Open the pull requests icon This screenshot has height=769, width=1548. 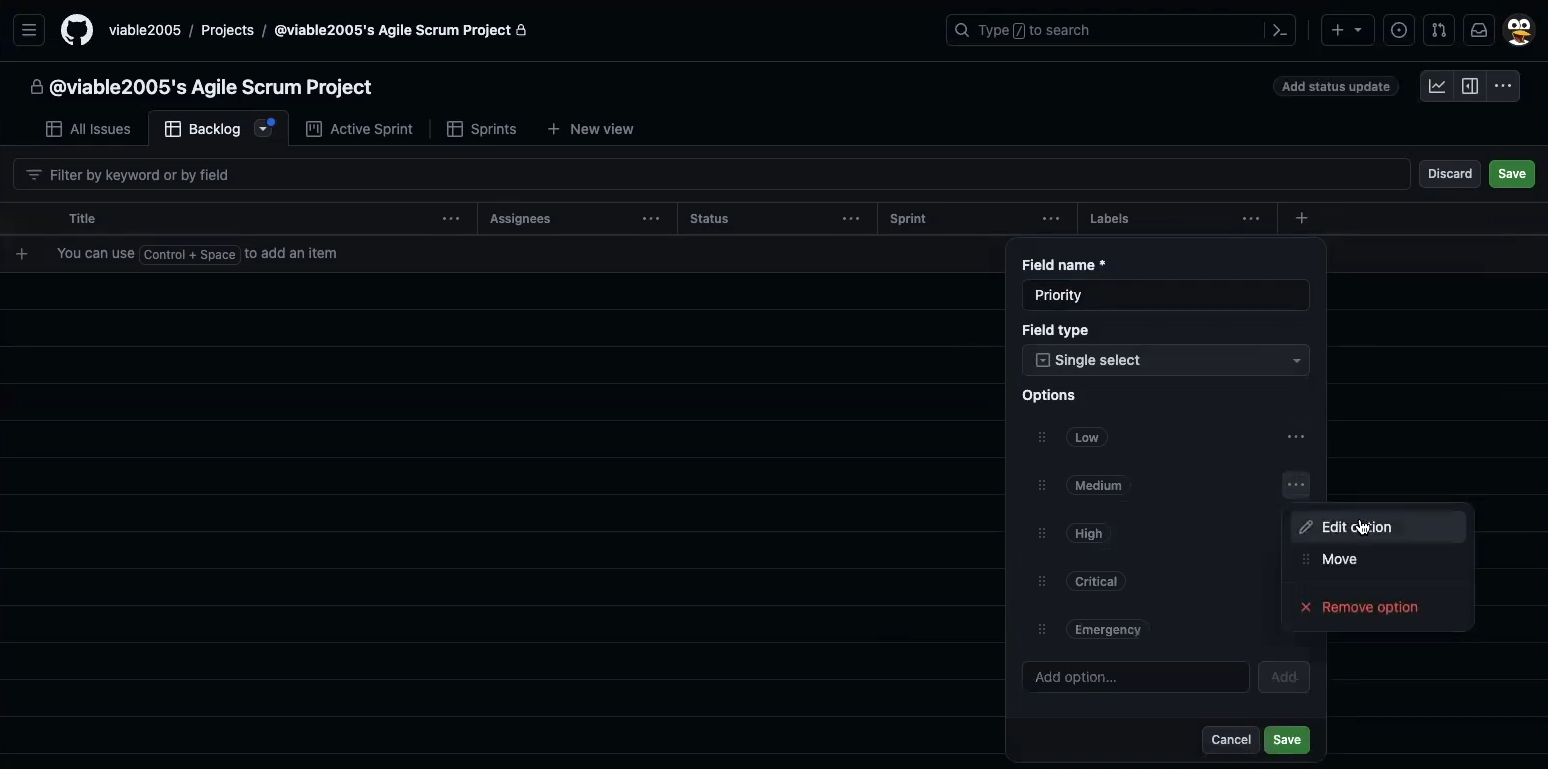1438,30
